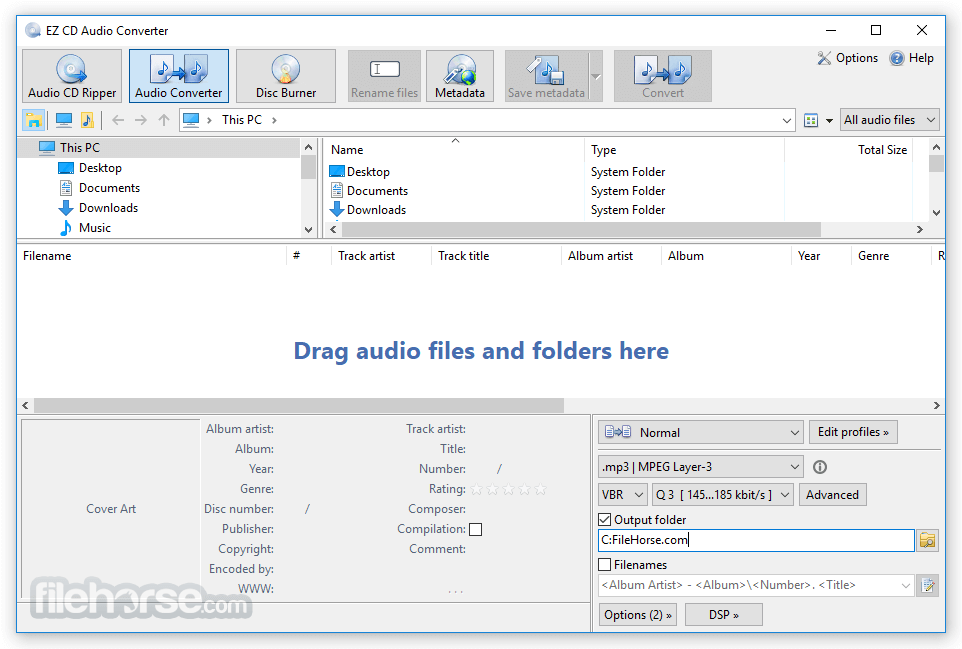Change file list view mode icon
The height and width of the screenshot is (649, 962).
pos(811,120)
